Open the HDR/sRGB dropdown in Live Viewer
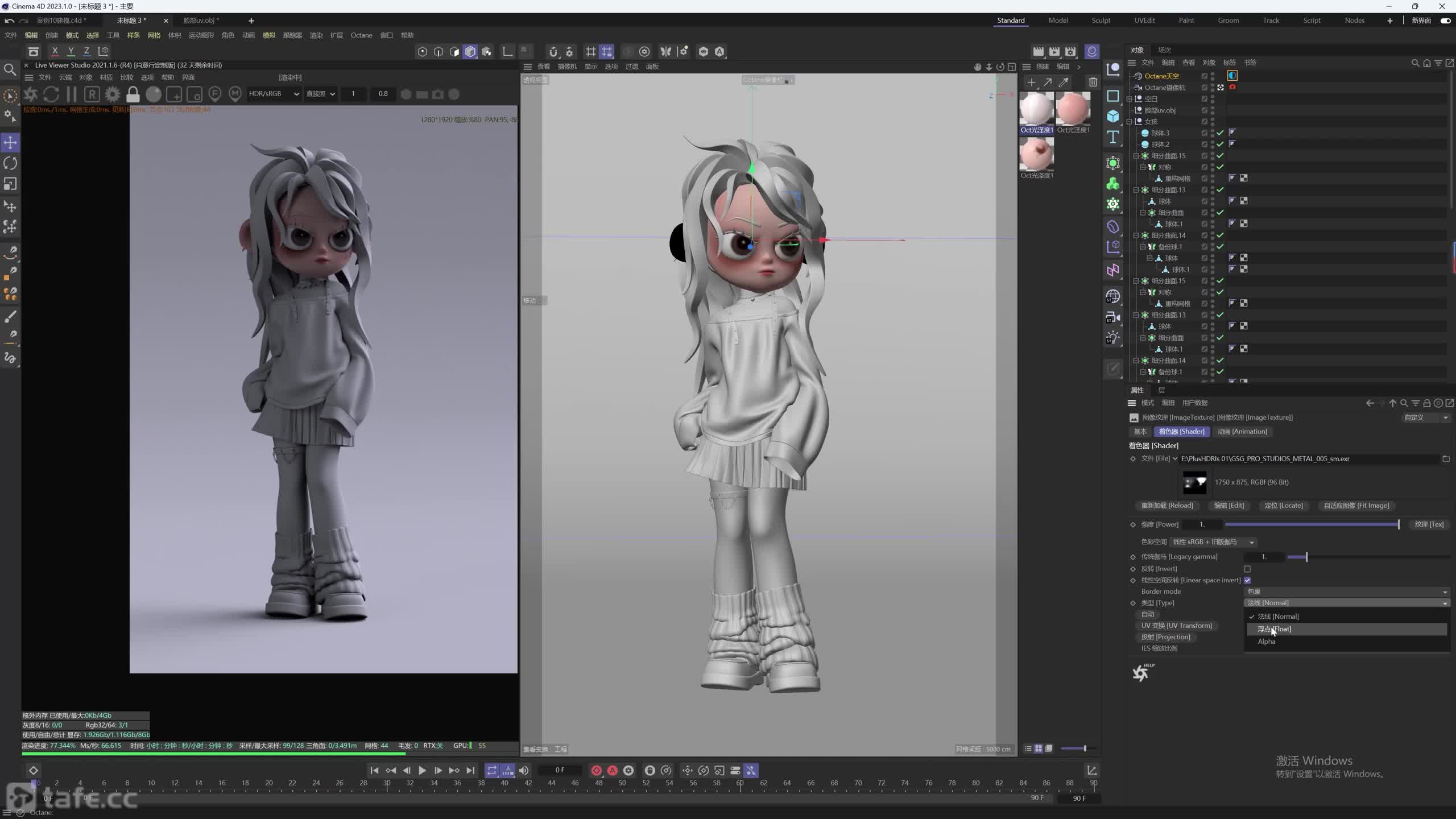The width and height of the screenshot is (1456, 819). click(x=274, y=94)
